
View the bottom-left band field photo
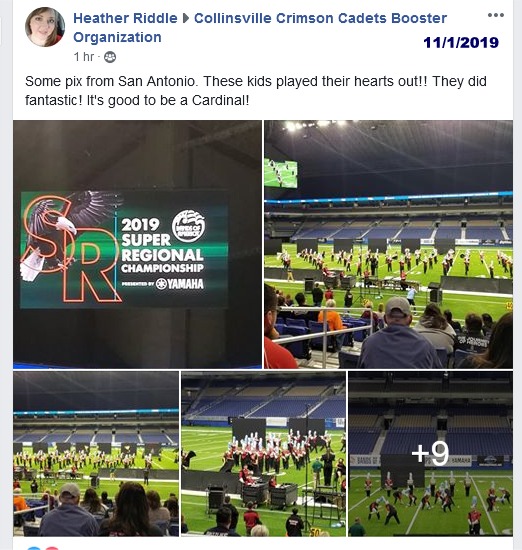click(x=96, y=454)
